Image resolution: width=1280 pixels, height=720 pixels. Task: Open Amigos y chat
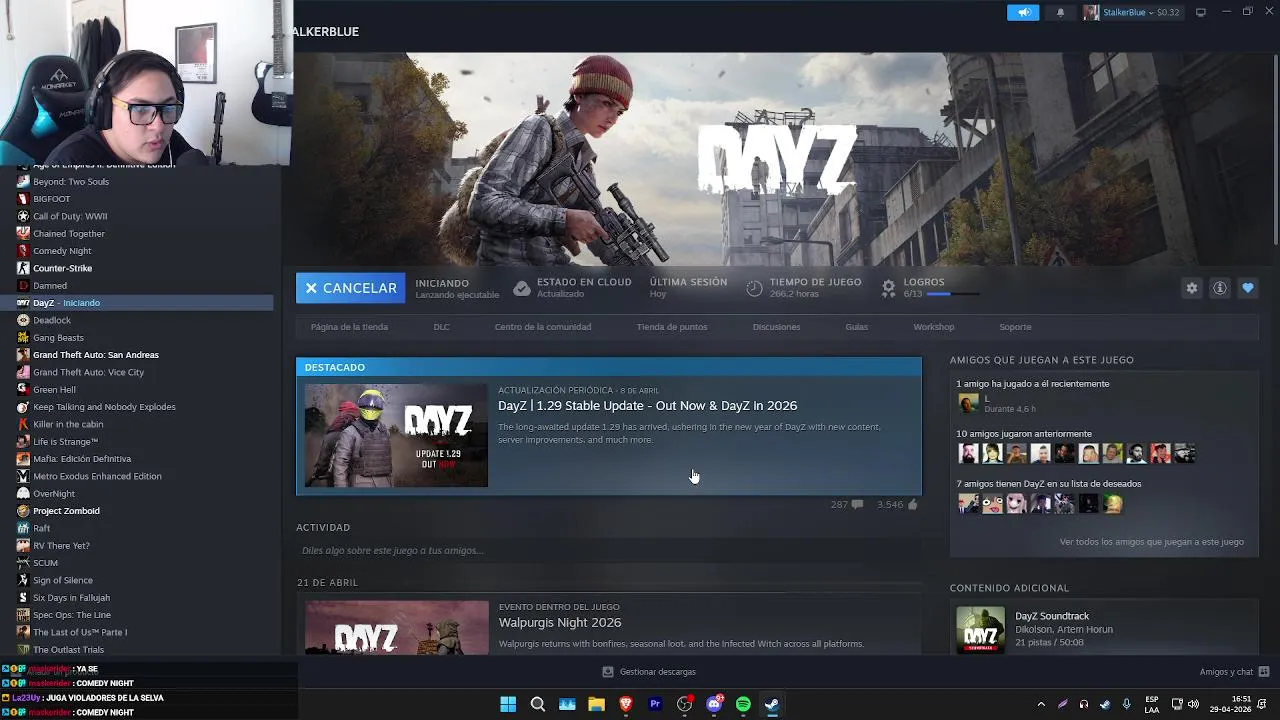(1234, 672)
